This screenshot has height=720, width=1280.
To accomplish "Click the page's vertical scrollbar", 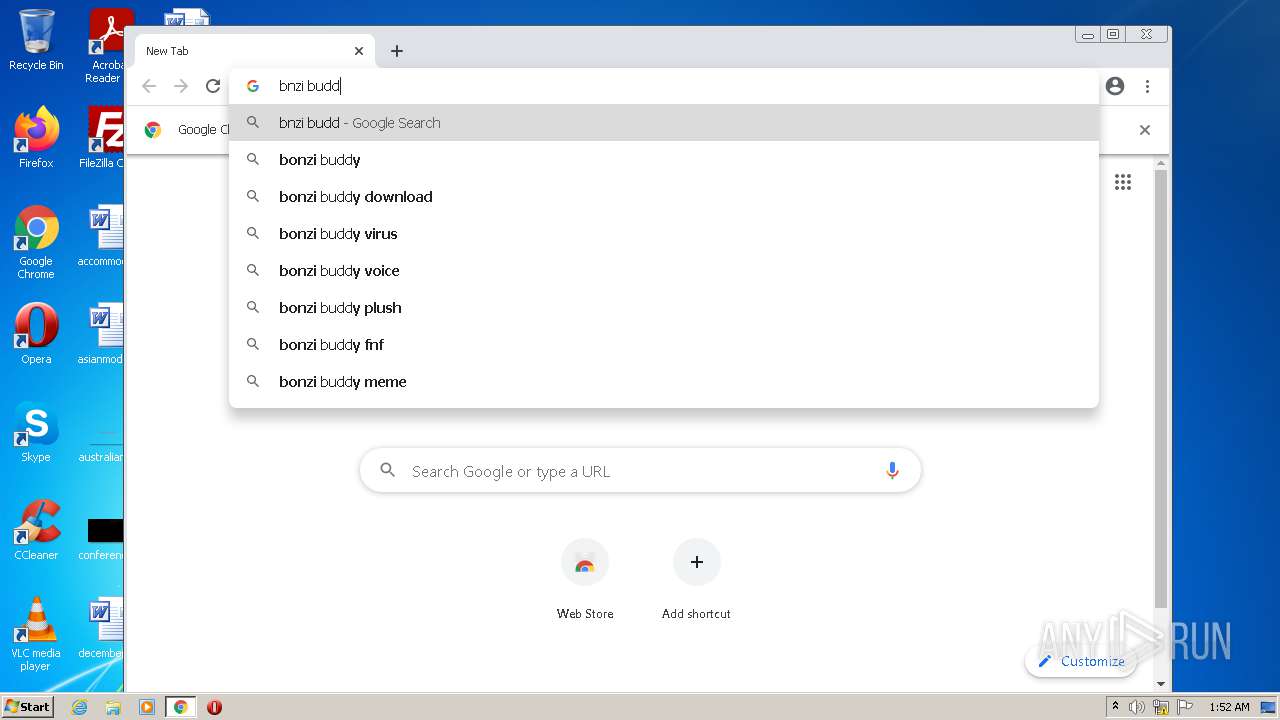I will click(1161, 390).
